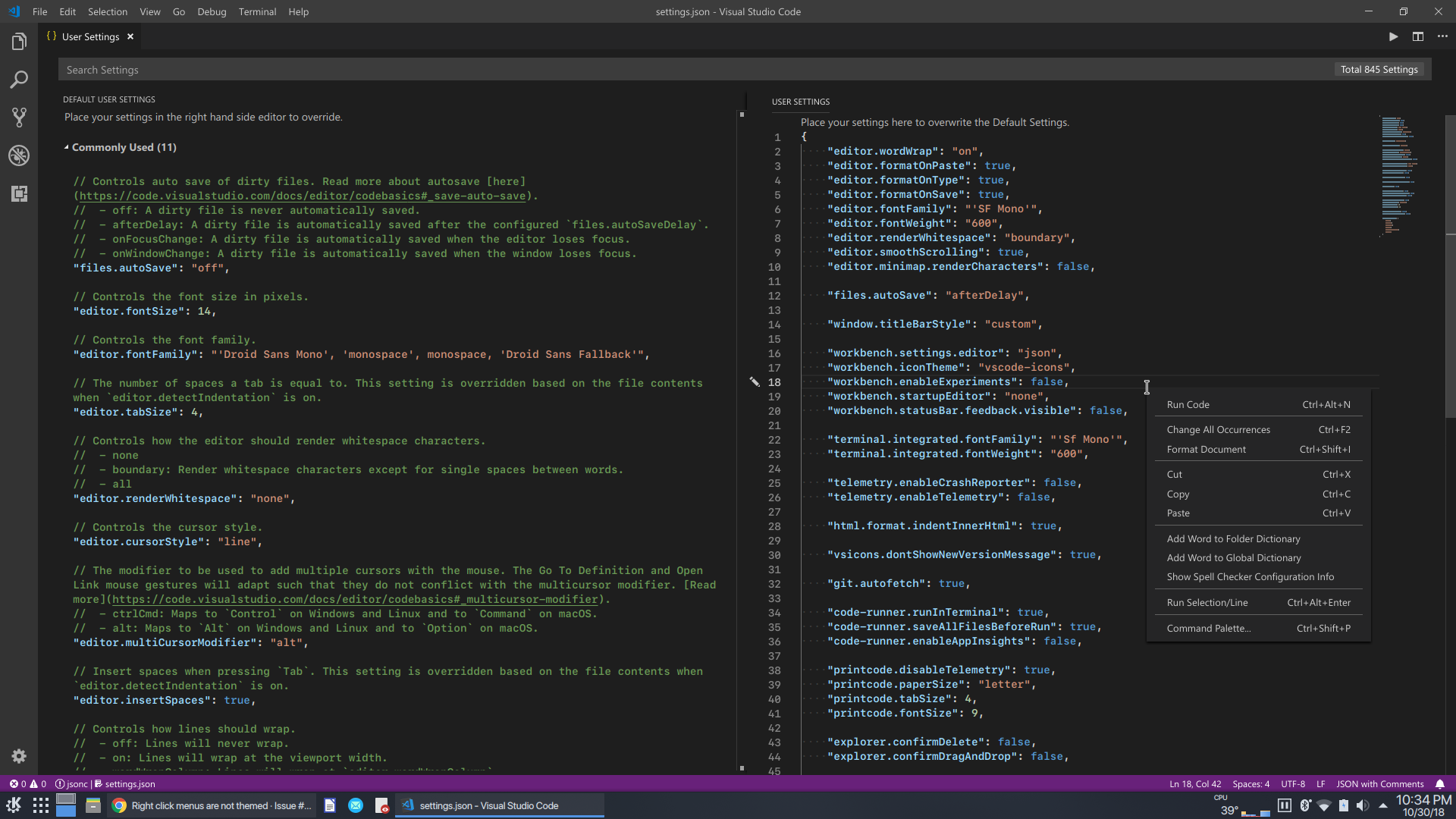
Task: Open the Debug view
Action: click(19, 155)
